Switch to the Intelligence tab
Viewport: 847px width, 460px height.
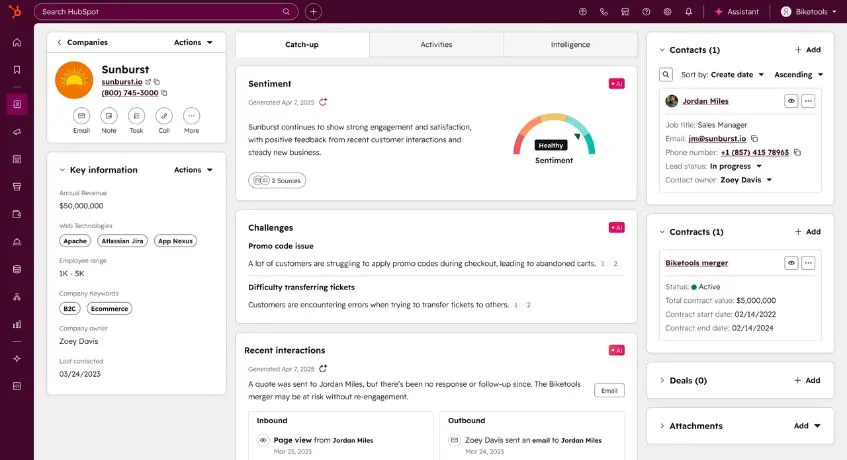(570, 44)
